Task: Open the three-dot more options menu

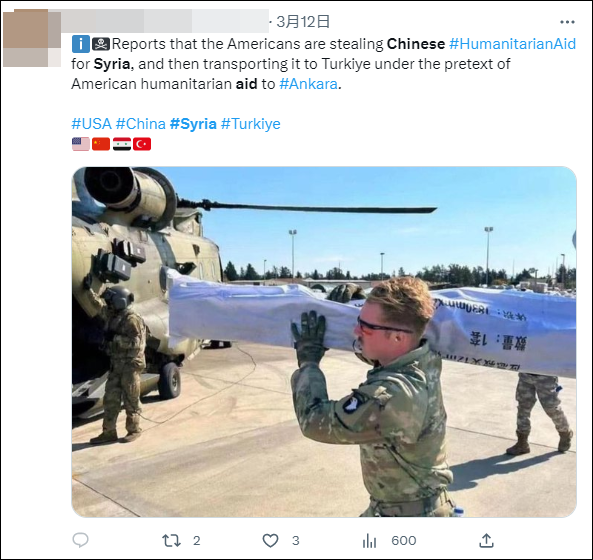Action: pyautogui.click(x=567, y=22)
